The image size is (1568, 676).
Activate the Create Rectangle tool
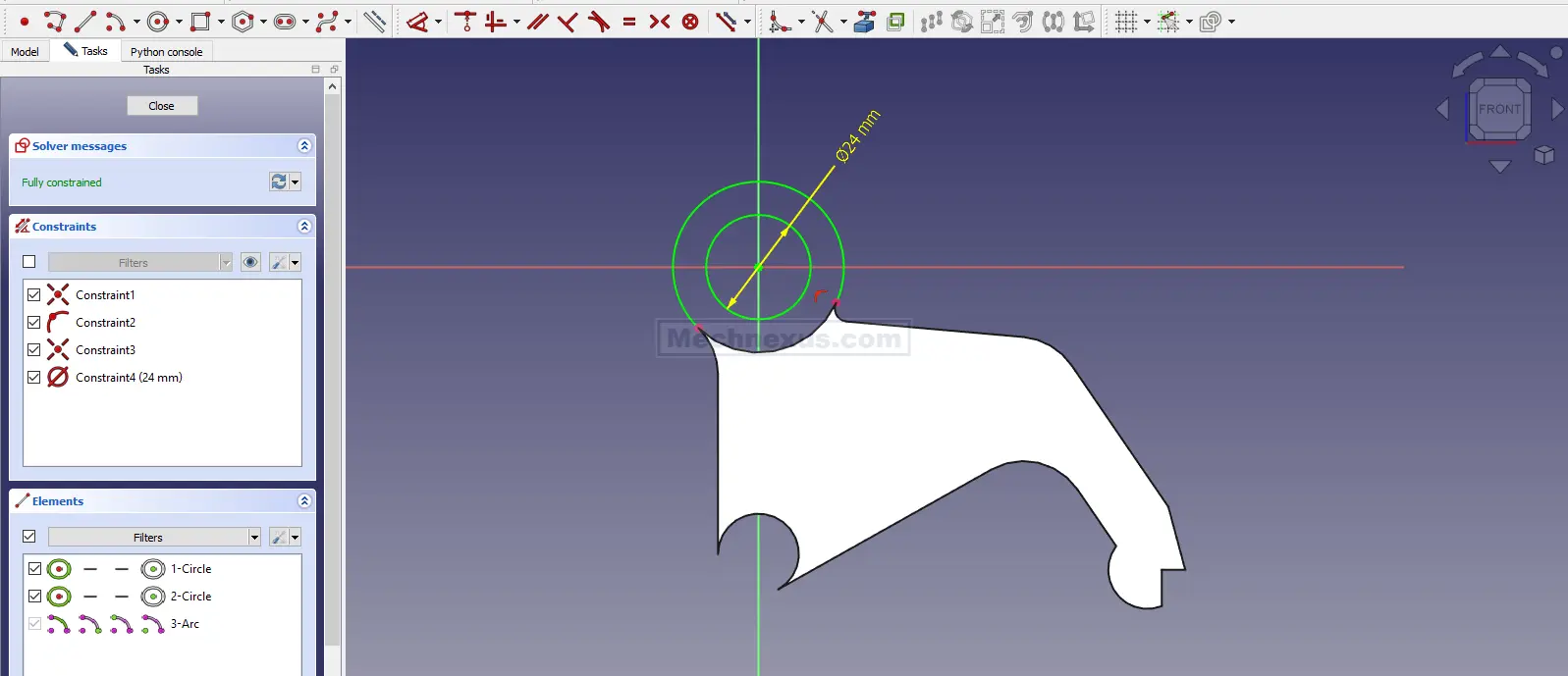click(x=200, y=21)
